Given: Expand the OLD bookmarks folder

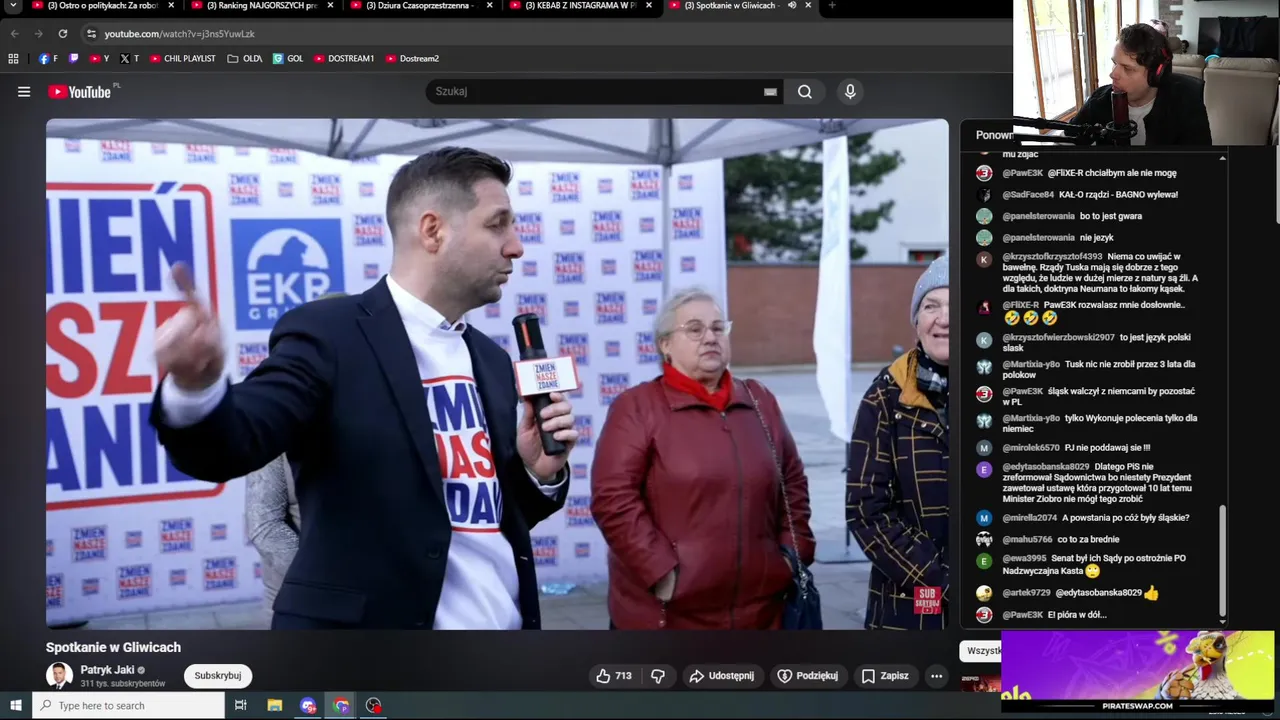Looking at the screenshot, I should [245, 59].
